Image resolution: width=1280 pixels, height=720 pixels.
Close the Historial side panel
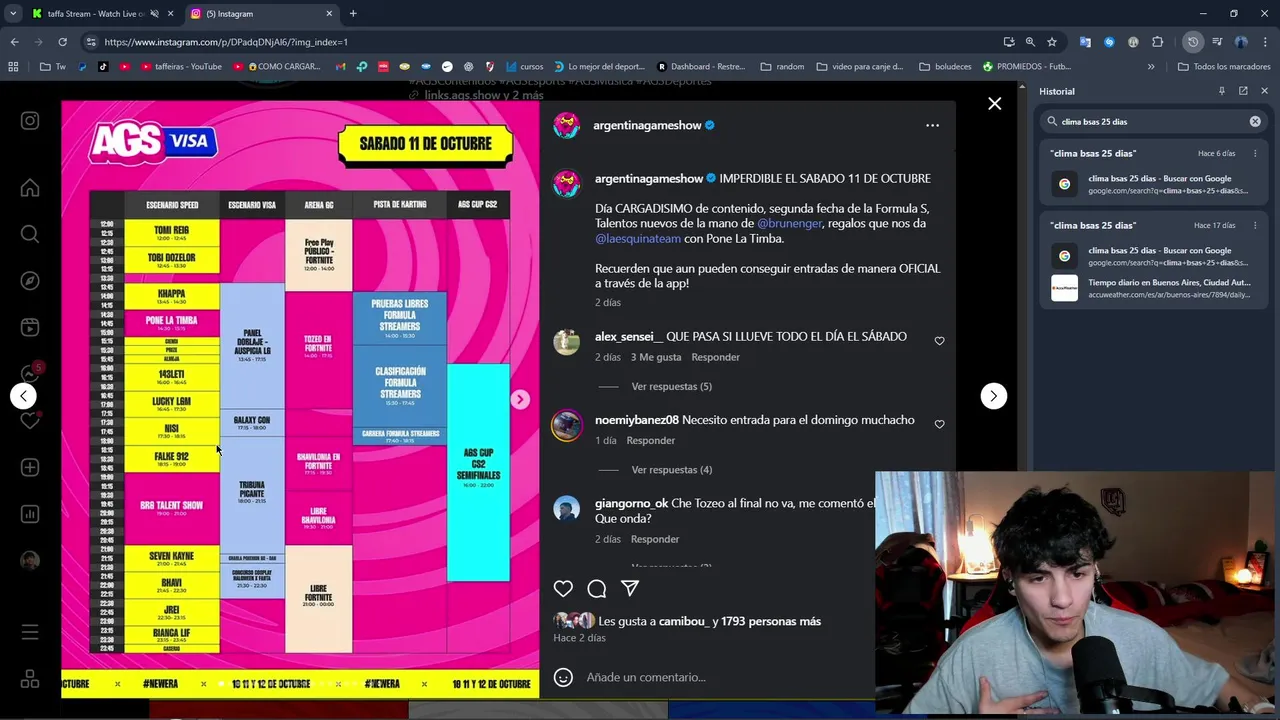(x=1264, y=91)
